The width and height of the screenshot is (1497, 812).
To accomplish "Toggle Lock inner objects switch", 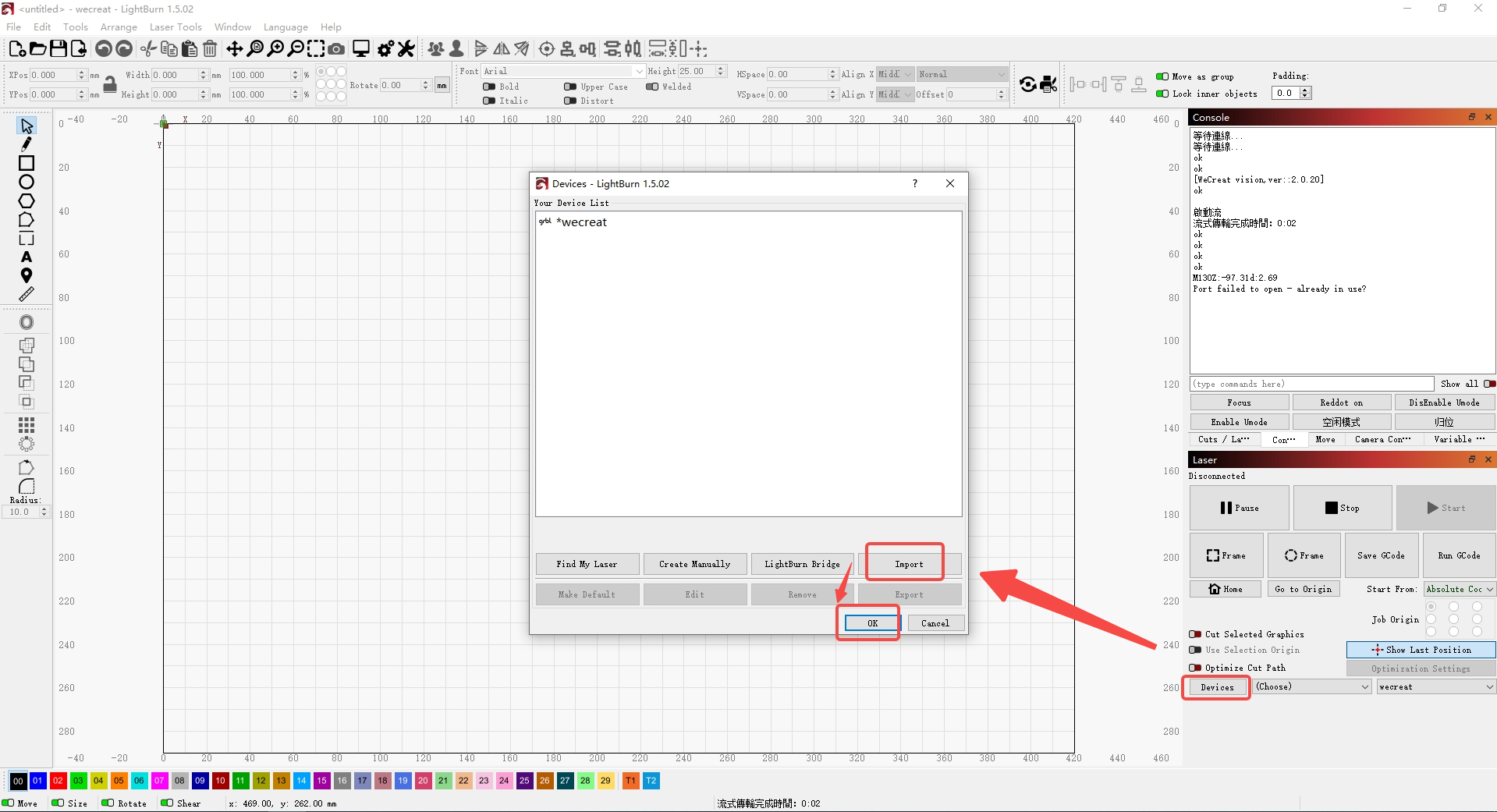I will pyautogui.click(x=1162, y=94).
